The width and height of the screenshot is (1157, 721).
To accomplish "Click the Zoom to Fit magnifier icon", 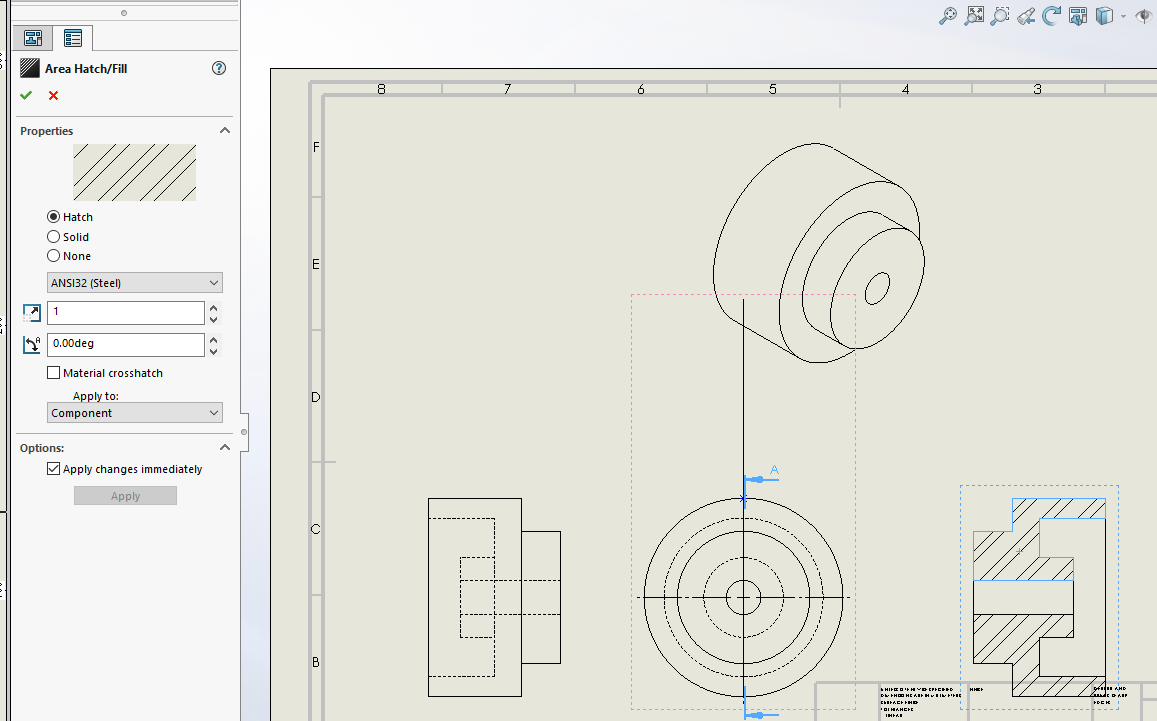I will tap(947, 15).
